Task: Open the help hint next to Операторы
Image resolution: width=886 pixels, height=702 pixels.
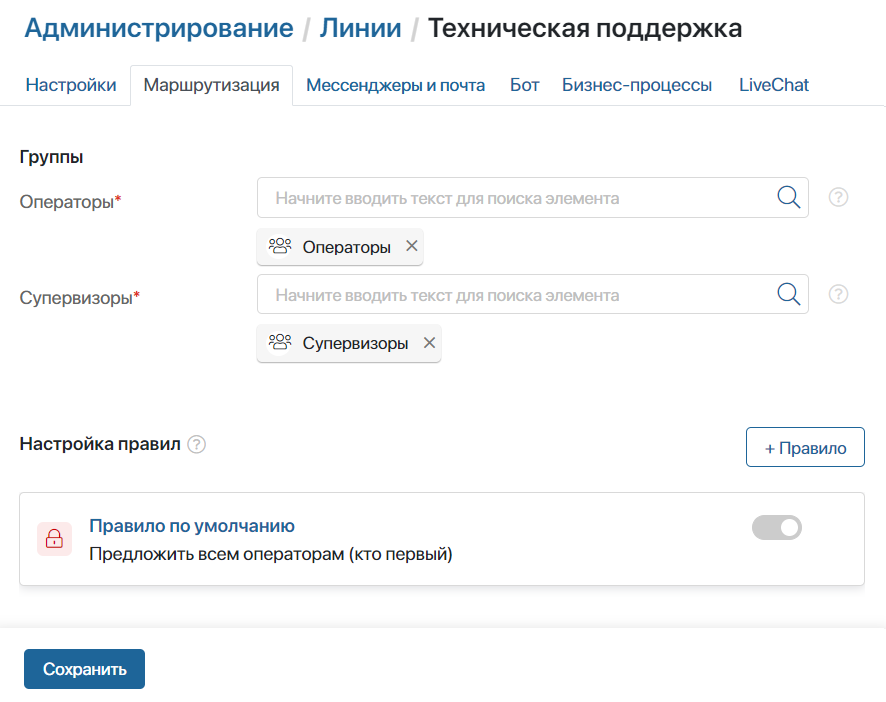Action: 838,197
